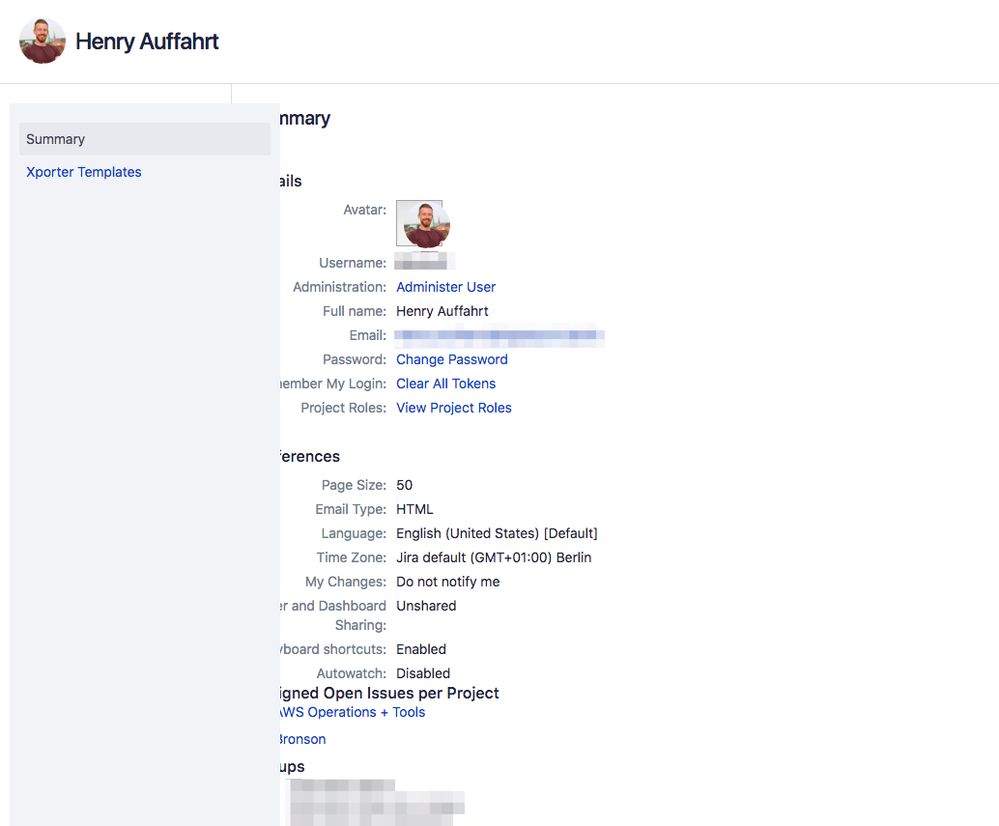This screenshot has width=999, height=826.
Task: View the user's Project Roles
Action: coord(453,407)
